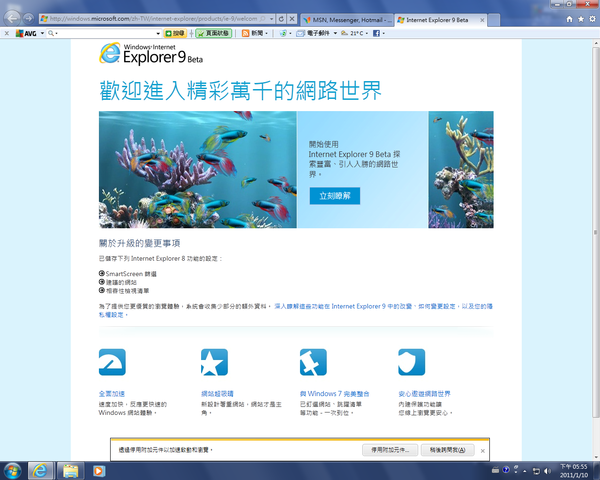
Task: Click the blue help tray icon
Action: click(x=506, y=470)
